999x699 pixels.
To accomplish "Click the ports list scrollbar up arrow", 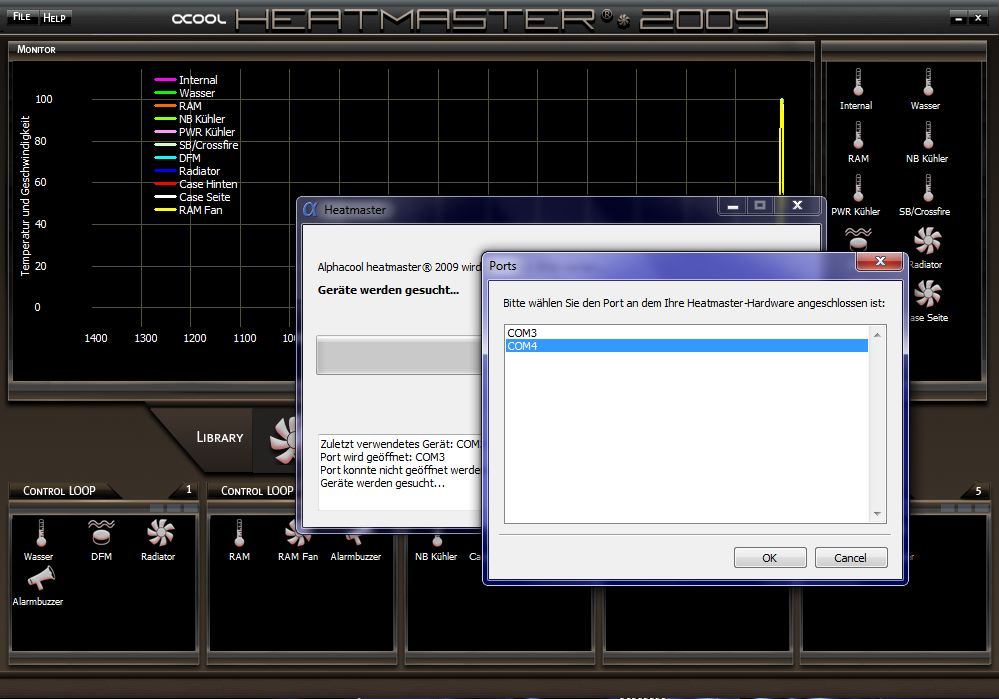I will pyautogui.click(x=877, y=335).
